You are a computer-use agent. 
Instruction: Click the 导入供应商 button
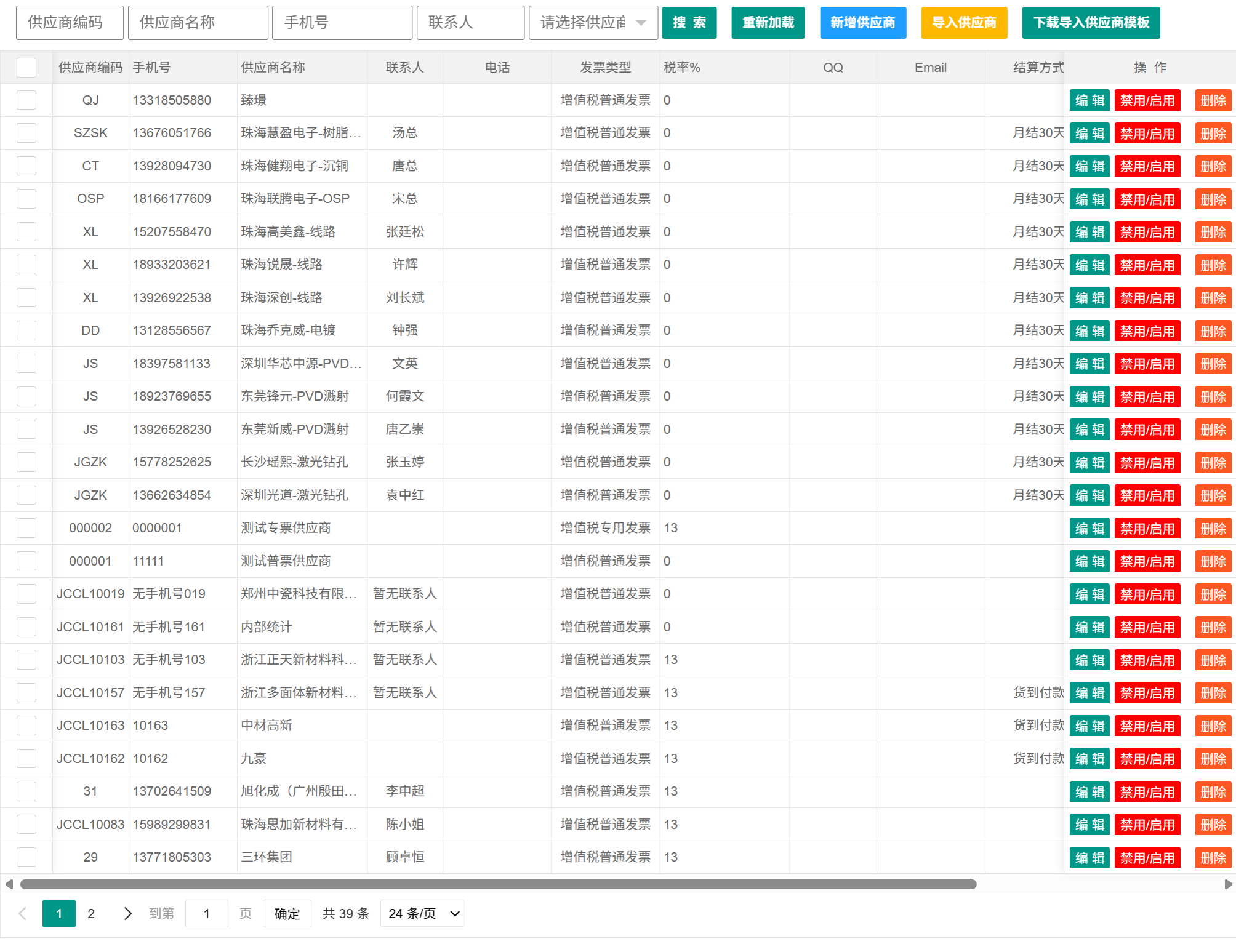tap(964, 23)
